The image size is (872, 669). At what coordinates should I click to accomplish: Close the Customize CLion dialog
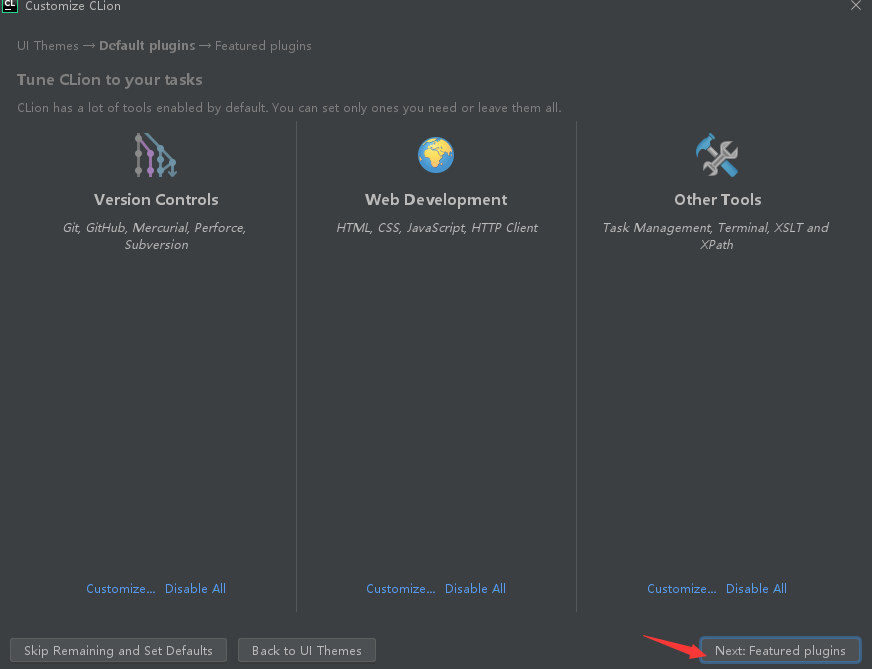pyautogui.click(x=855, y=6)
